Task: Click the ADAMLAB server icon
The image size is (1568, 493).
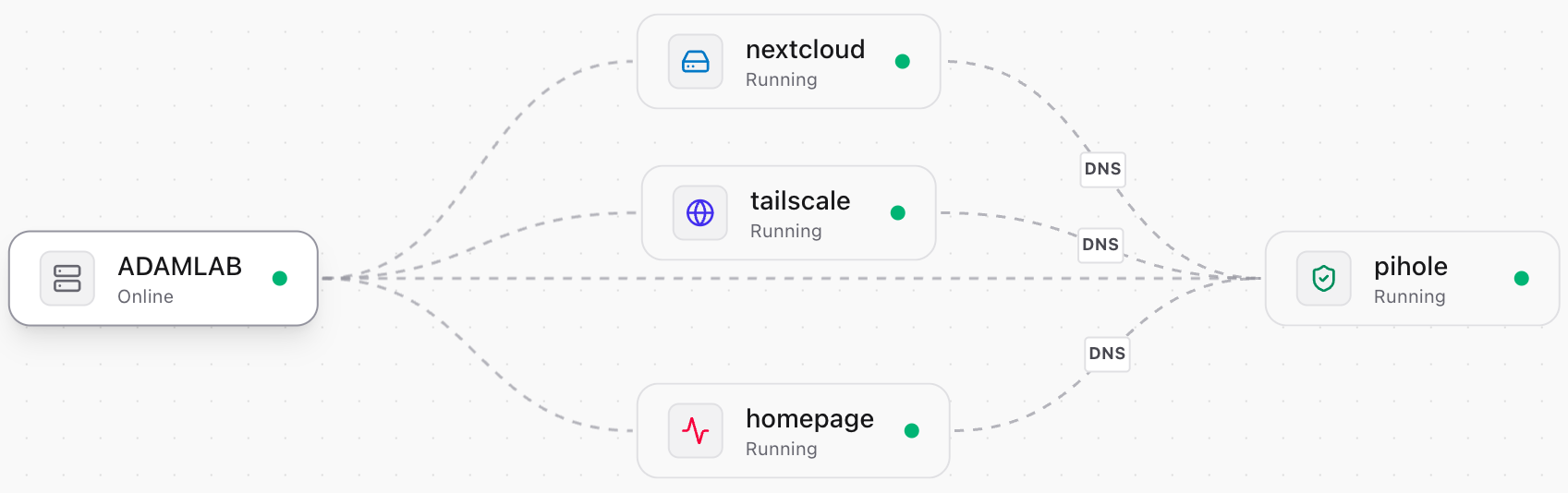Action: [x=67, y=278]
